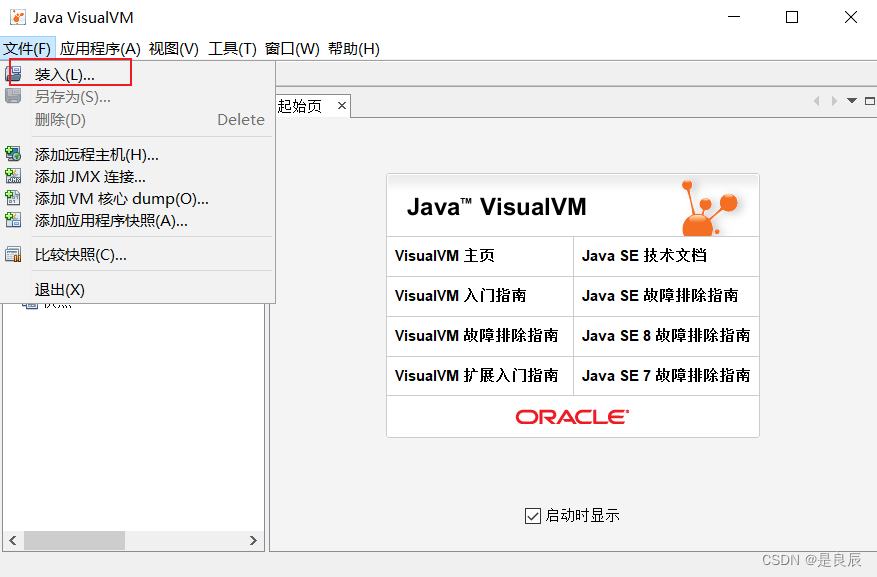Select 添加 VM 核心 dump(O)... entry
The image size is (877, 577).
click(138, 198)
